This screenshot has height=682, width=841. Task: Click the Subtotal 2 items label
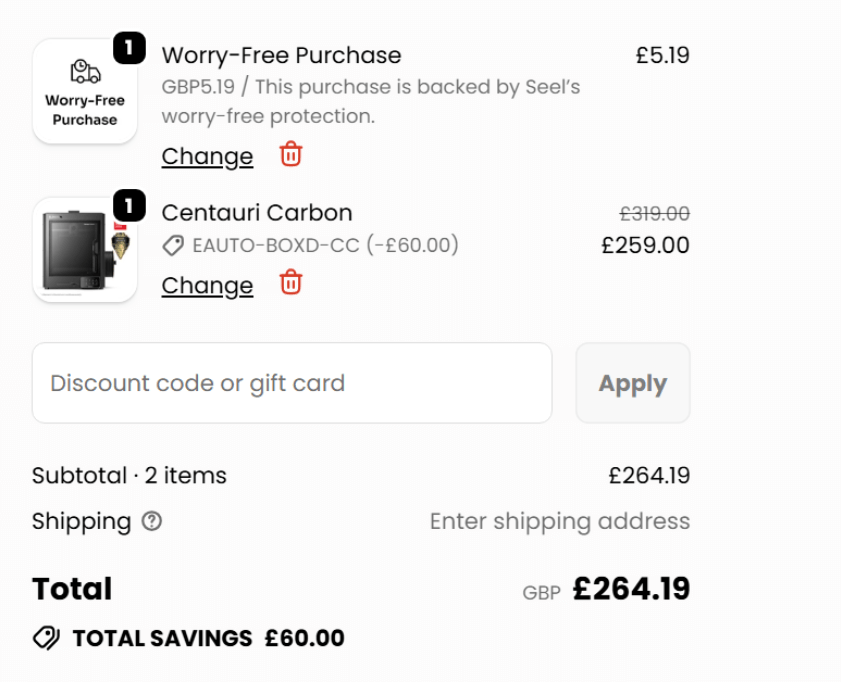click(130, 475)
